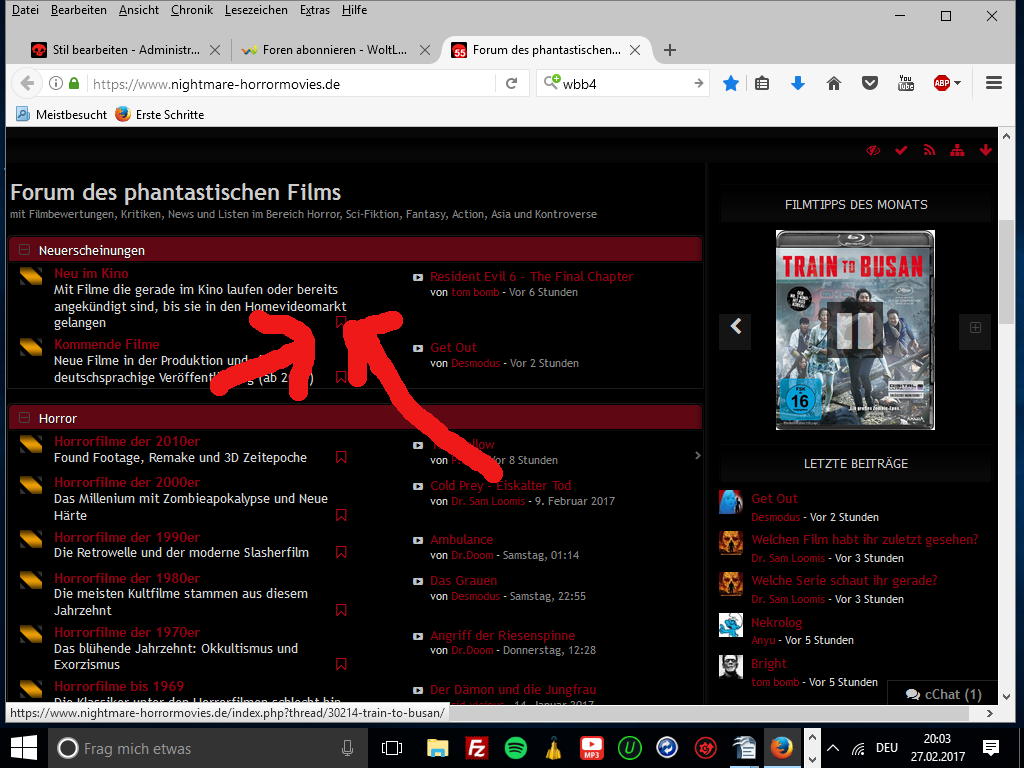Open the Lesezeichen menu
1024x768 pixels.
click(256, 10)
